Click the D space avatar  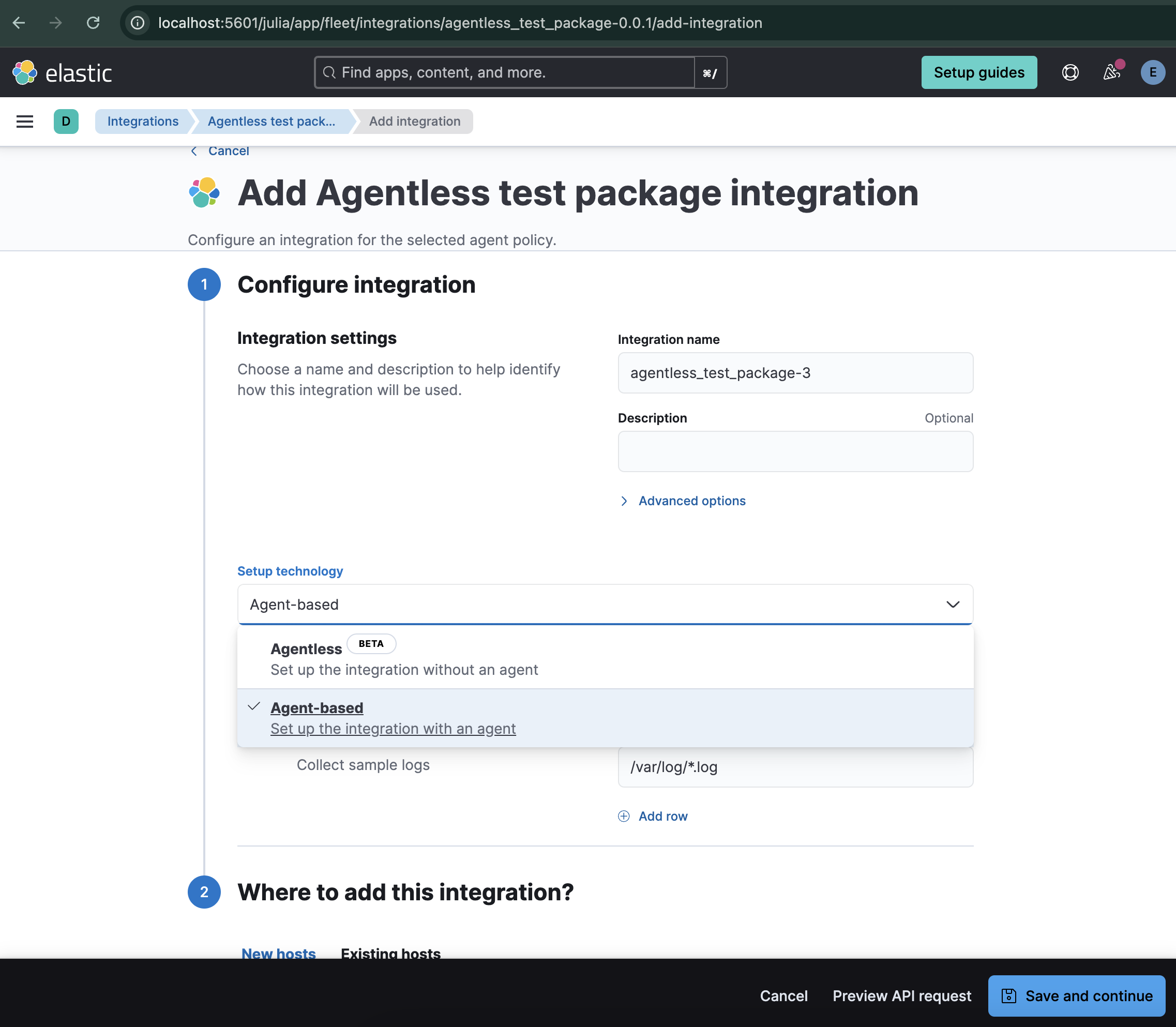point(66,122)
